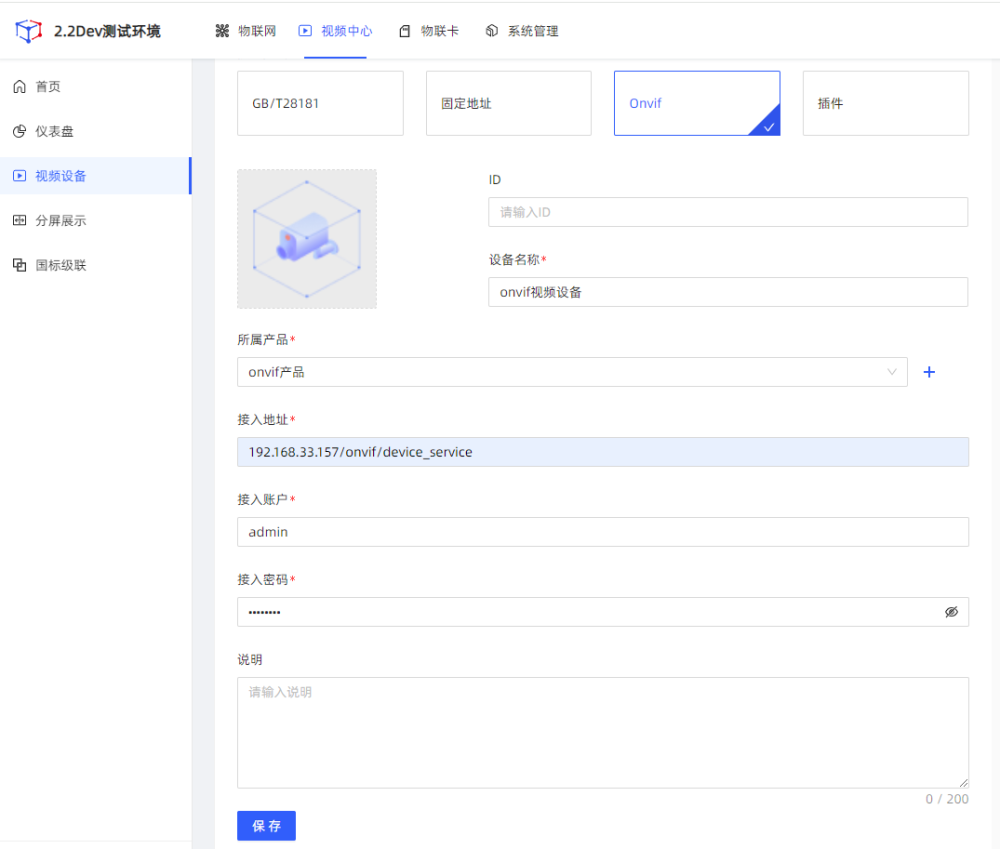Click the split-screen display grid icon
The image size is (1000, 849).
[20, 221]
